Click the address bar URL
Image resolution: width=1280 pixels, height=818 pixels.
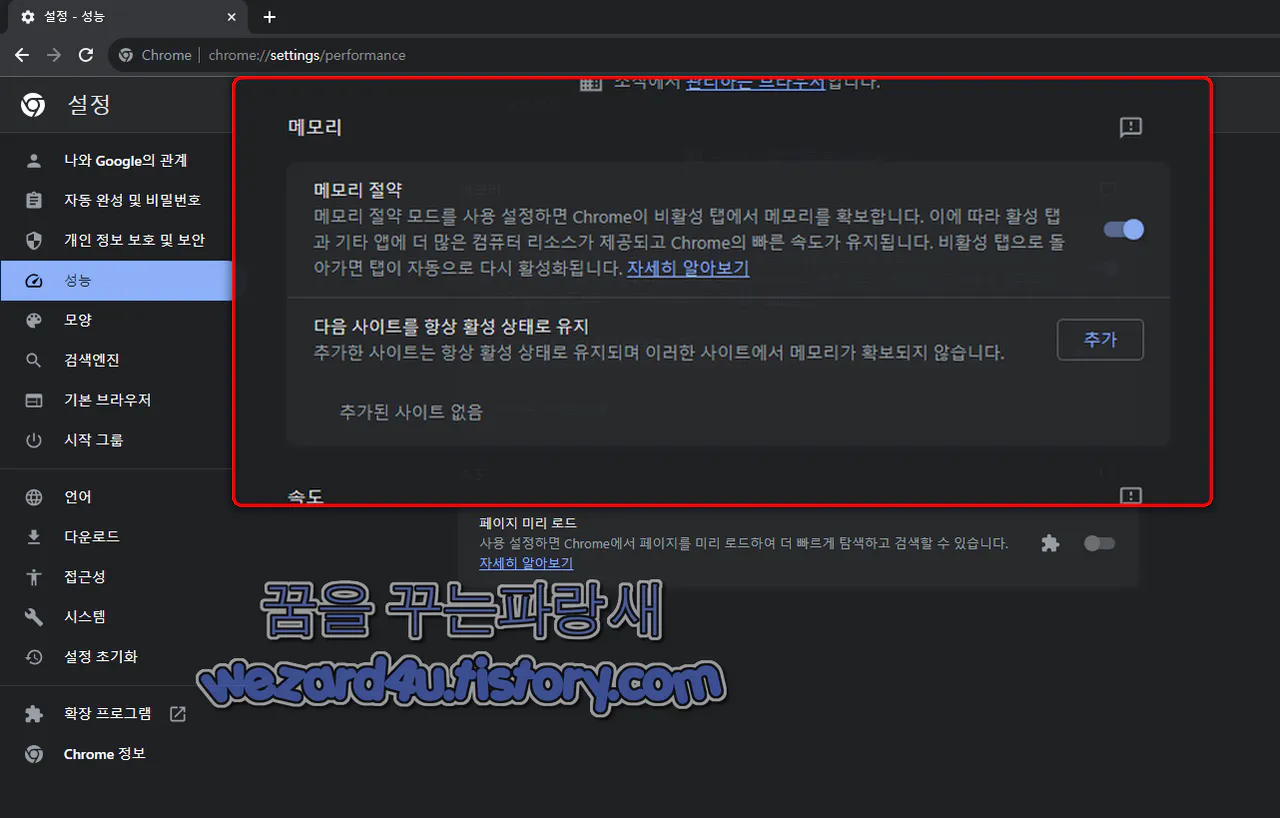coord(307,55)
